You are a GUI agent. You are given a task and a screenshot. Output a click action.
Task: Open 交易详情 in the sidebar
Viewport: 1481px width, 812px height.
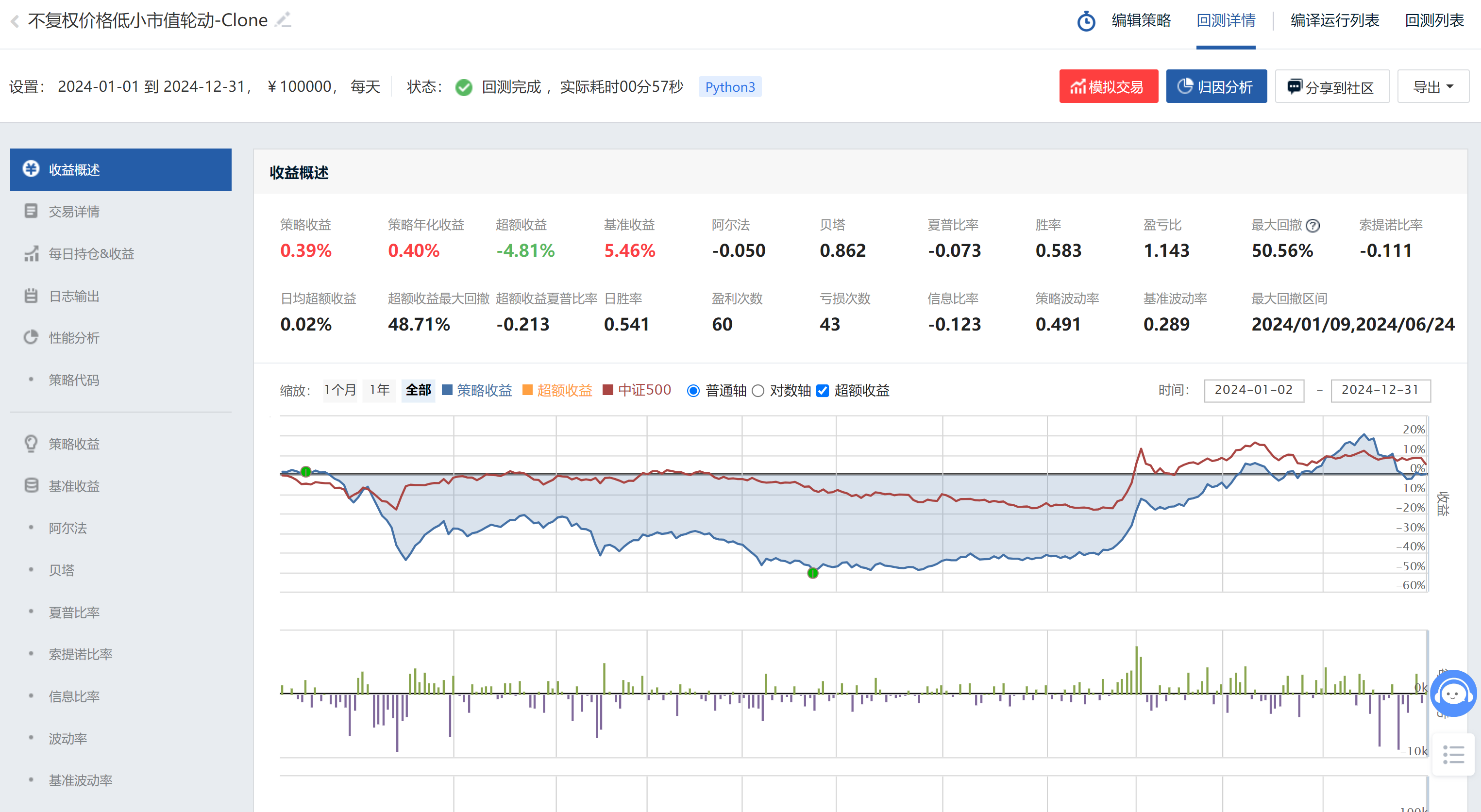(x=74, y=212)
